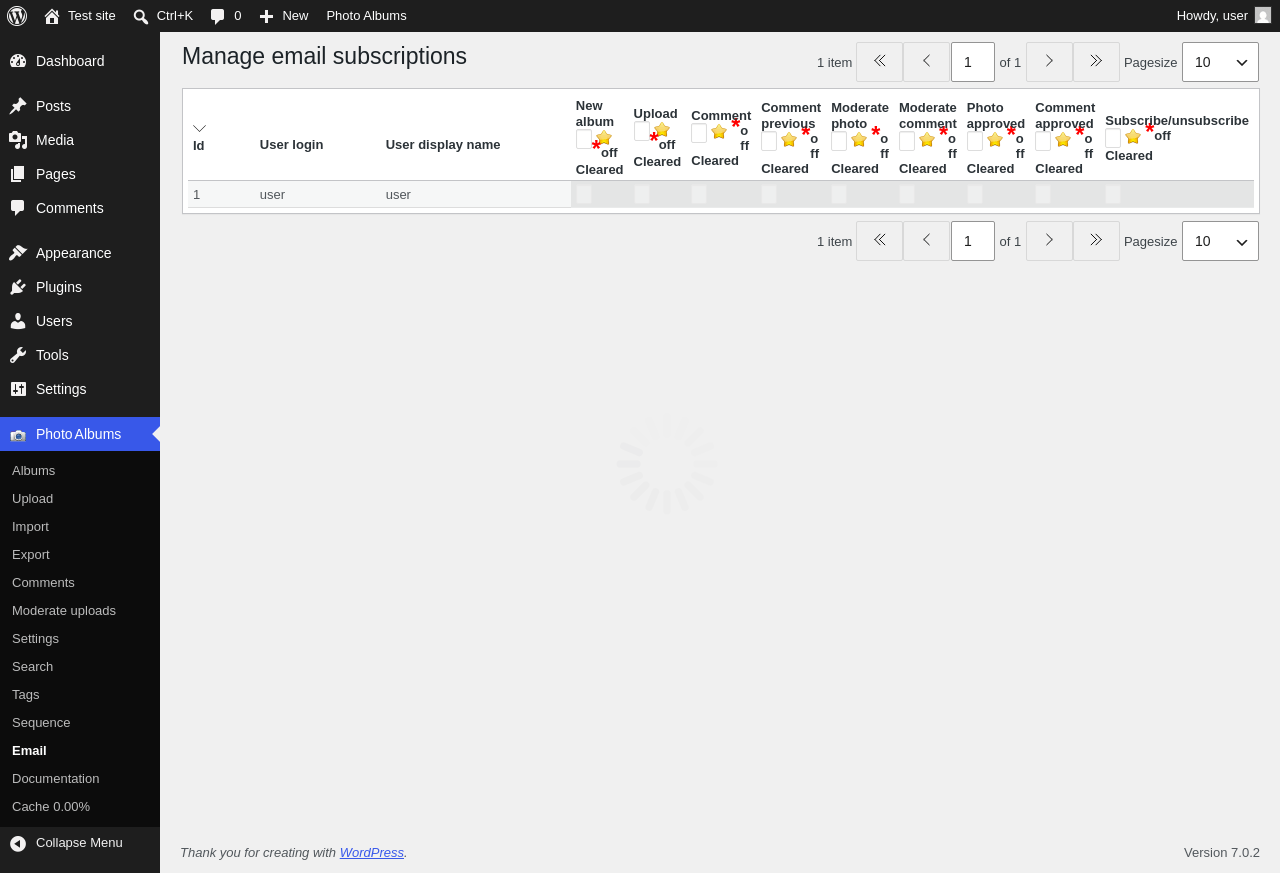Open Moderate uploads in Photo Albums submenu

pos(64,610)
